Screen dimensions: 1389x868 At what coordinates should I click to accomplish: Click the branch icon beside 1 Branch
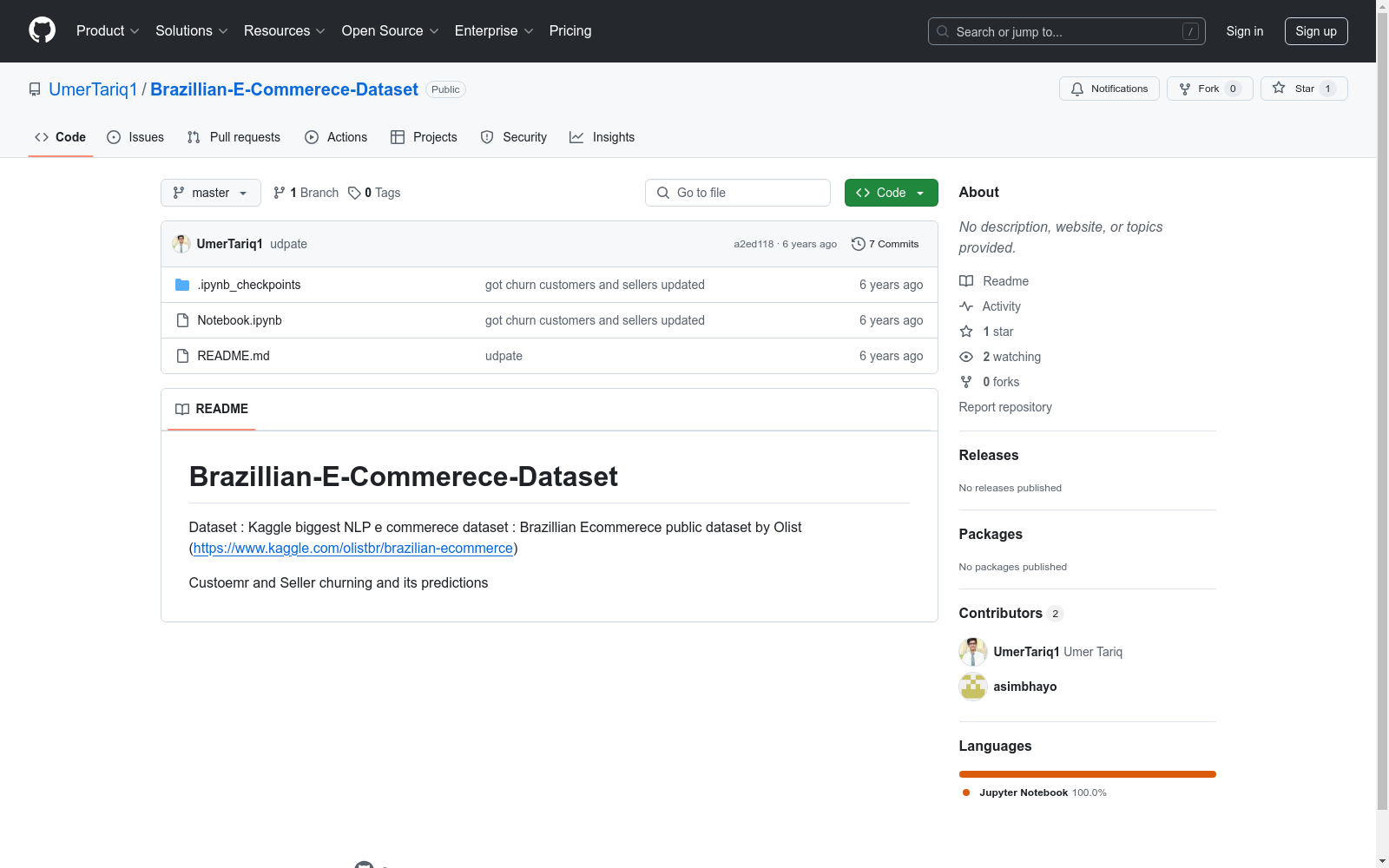[x=280, y=193]
